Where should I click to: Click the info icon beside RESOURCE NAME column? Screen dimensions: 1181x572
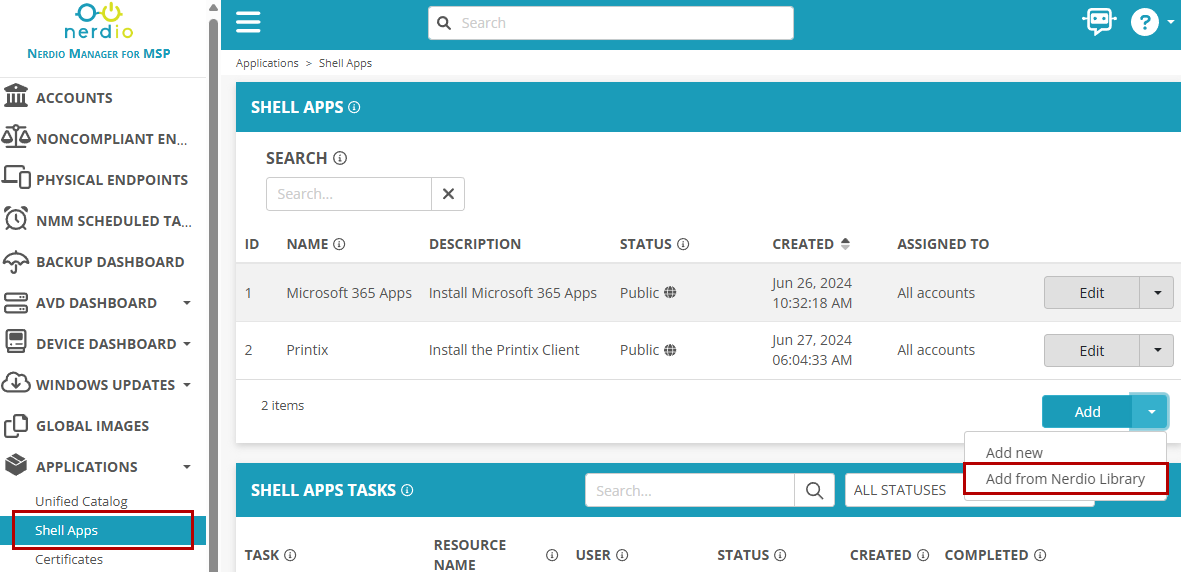552,555
